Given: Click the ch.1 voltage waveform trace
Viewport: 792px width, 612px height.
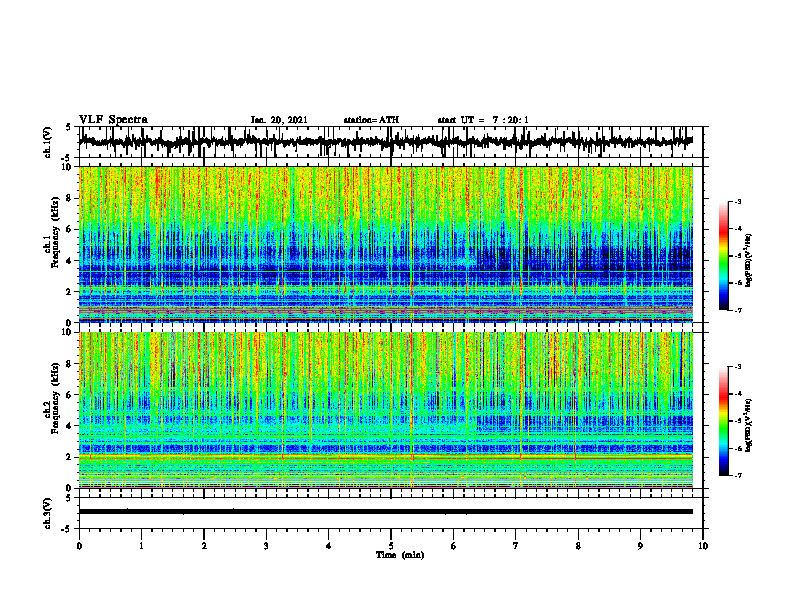Looking at the screenshot, I should [x=386, y=142].
